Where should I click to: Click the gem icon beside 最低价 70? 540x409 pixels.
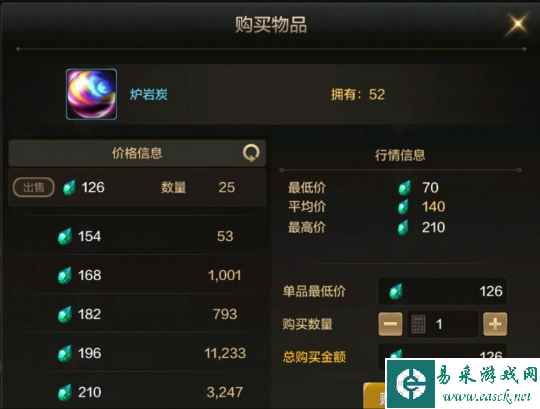point(404,188)
